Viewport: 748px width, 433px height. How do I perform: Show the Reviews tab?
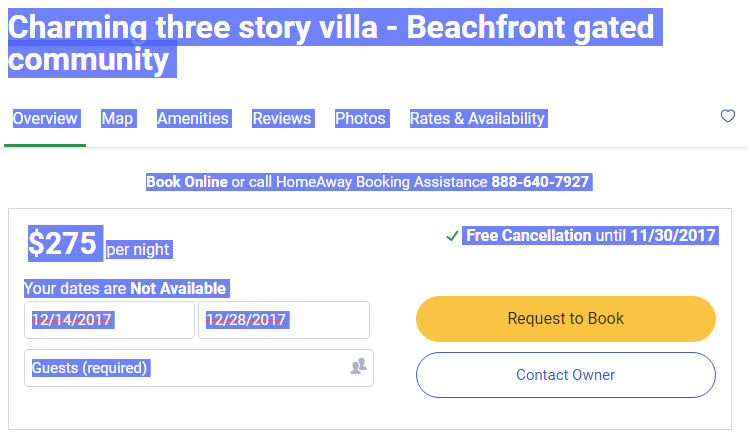pyautogui.click(x=282, y=118)
